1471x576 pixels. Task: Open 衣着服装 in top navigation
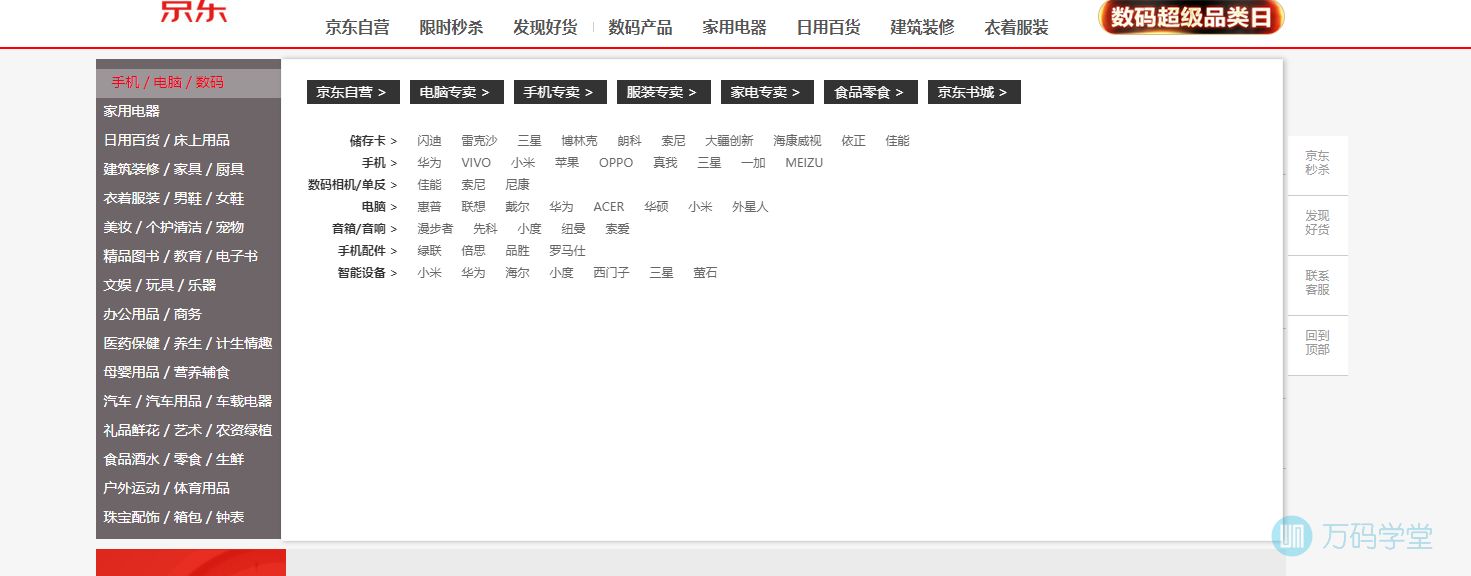[x=1016, y=28]
